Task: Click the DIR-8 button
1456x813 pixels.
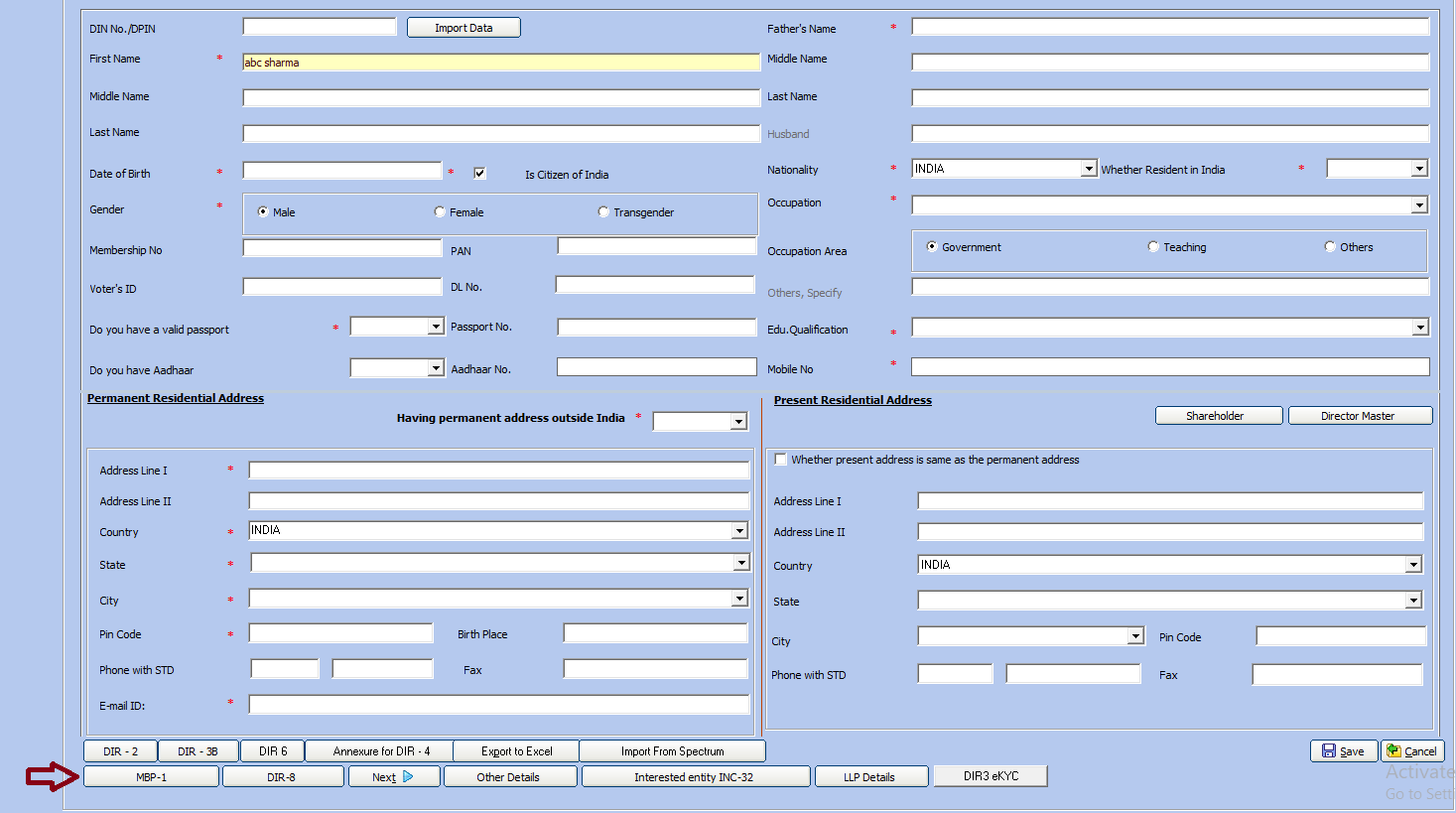Action: coord(283,777)
